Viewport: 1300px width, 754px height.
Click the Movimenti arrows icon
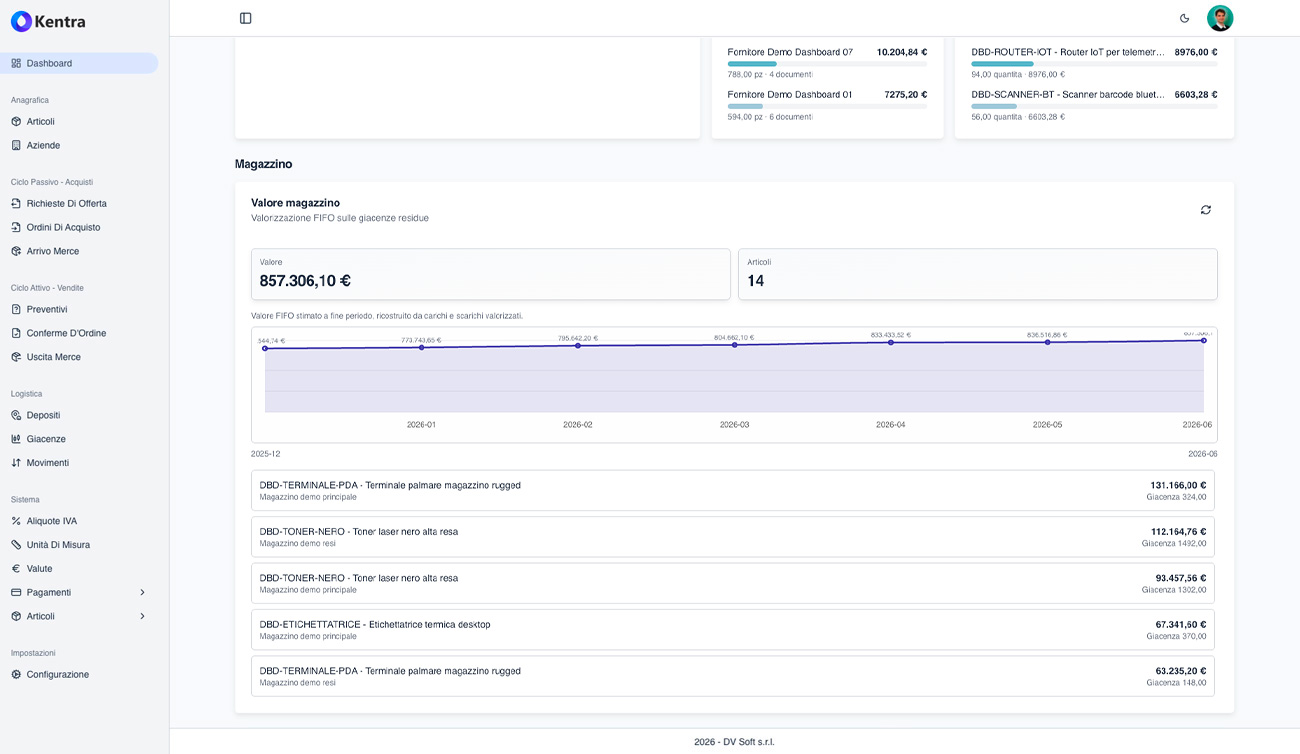[16, 463]
